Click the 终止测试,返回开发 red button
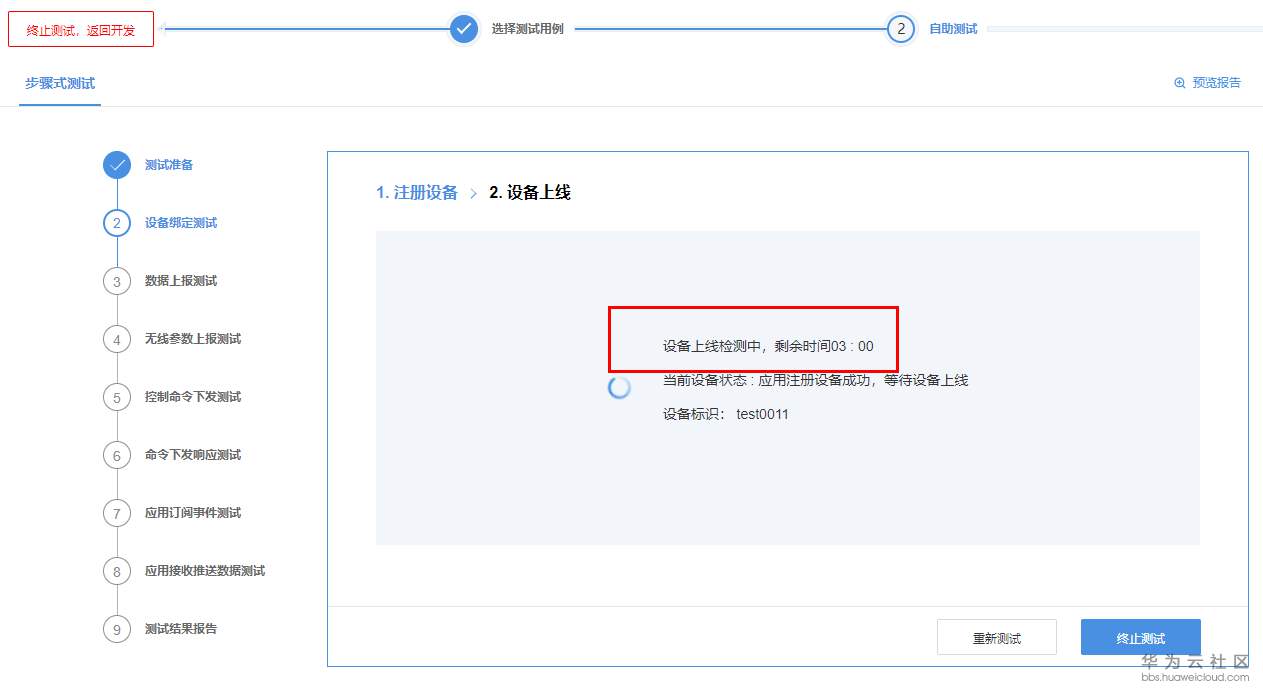Viewport: 1263px width, 692px height. click(81, 30)
